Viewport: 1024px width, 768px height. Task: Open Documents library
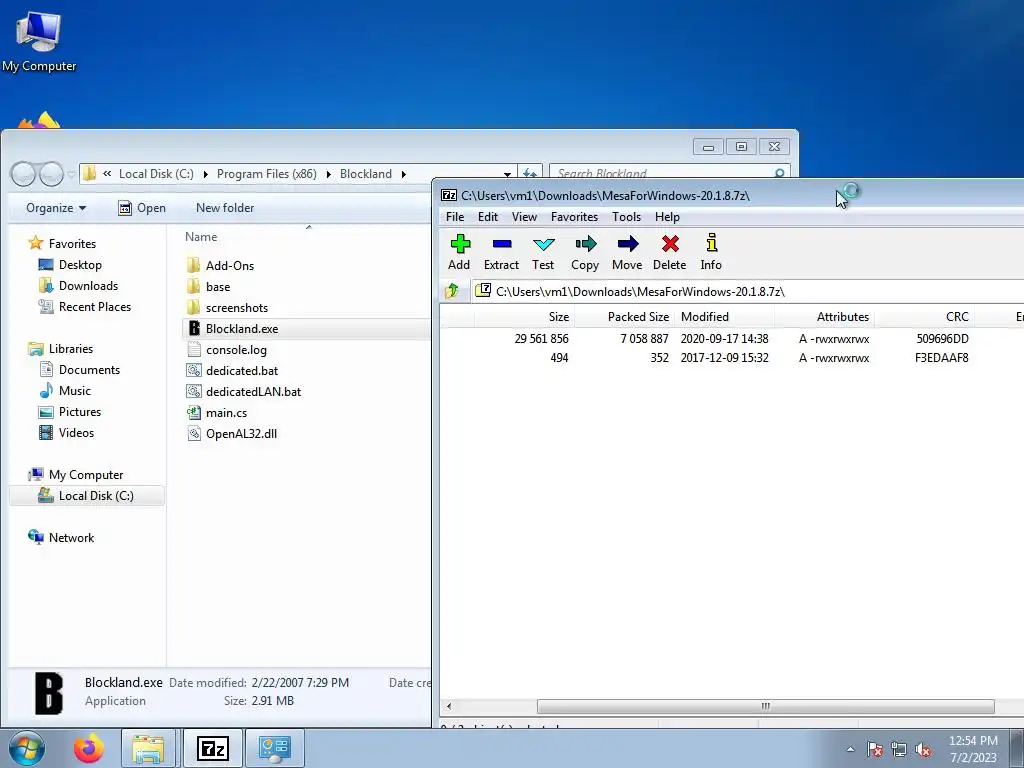coord(89,370)
